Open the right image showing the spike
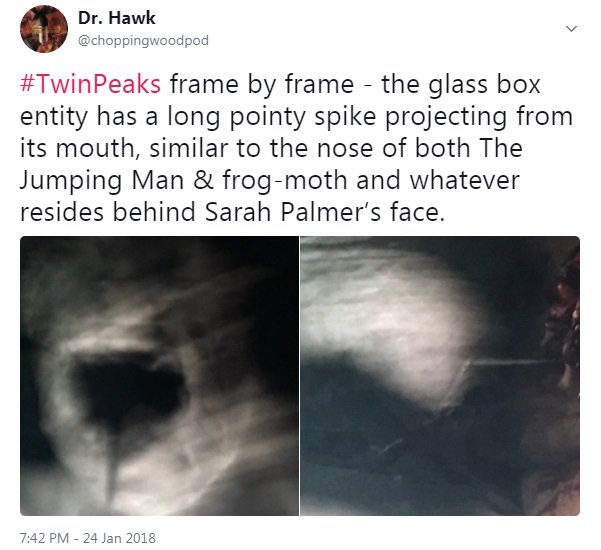The height and width of the screenshot is (550, 601). pyautogui.click(x=440, y=376)
